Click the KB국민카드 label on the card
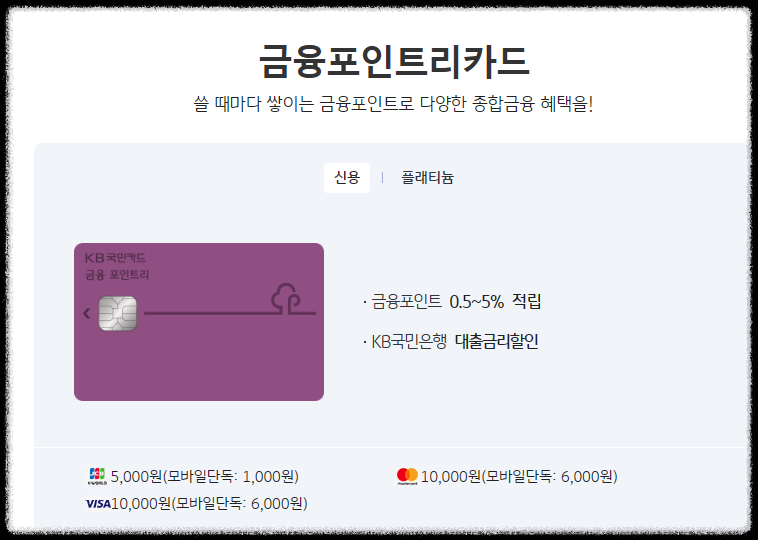 [x=115, y=258]
